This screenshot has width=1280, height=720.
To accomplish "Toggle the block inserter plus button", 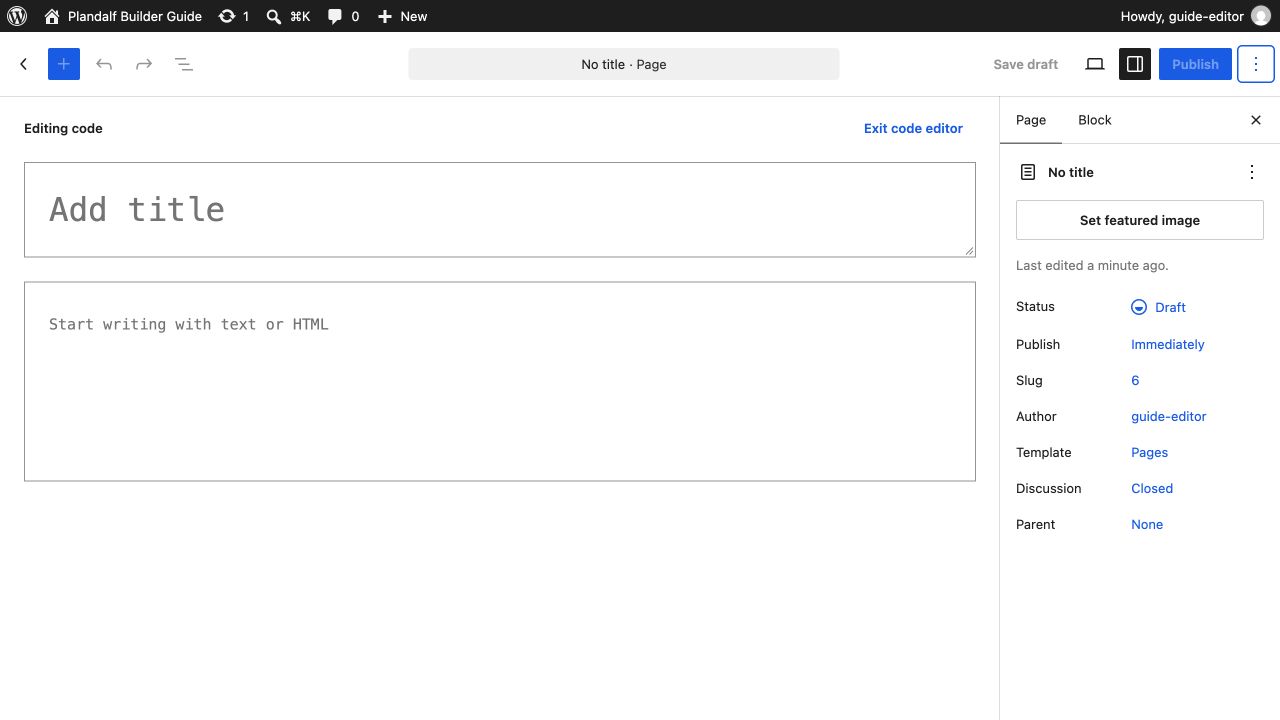I will point(64,64).
